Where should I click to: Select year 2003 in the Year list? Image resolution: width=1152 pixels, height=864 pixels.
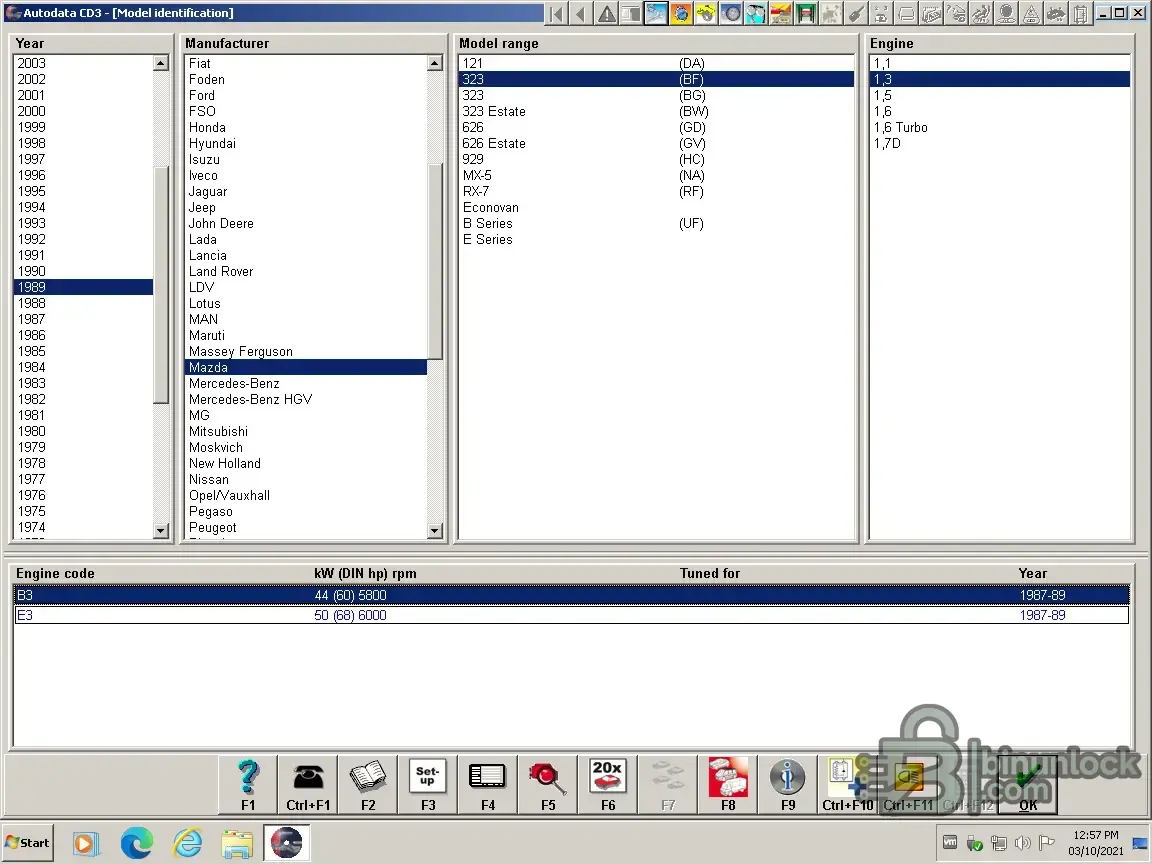[x=83, y=63]
